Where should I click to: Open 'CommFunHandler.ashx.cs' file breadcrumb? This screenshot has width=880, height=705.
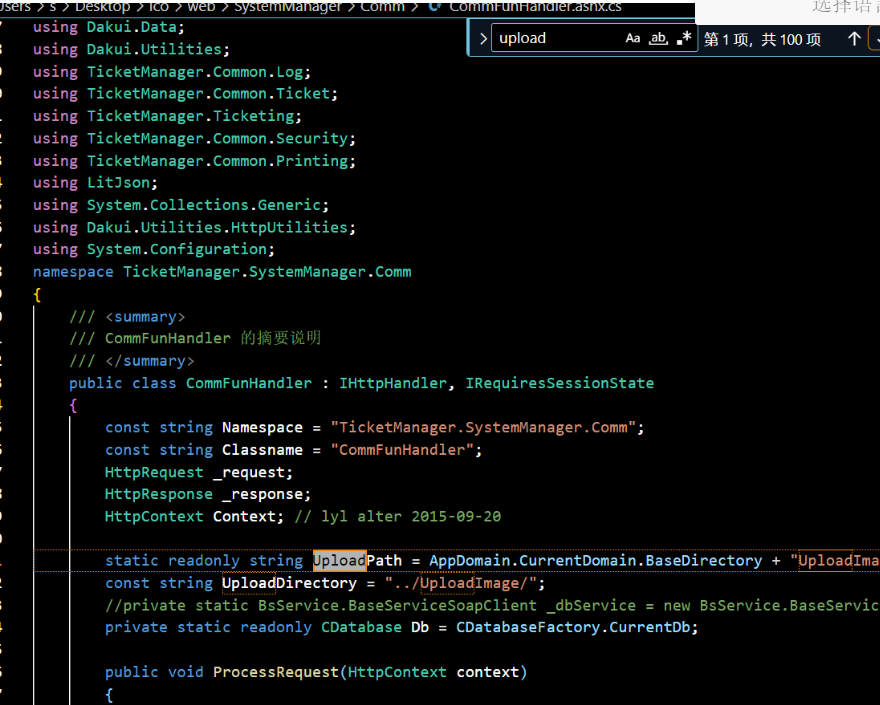(x=535, y=7)
